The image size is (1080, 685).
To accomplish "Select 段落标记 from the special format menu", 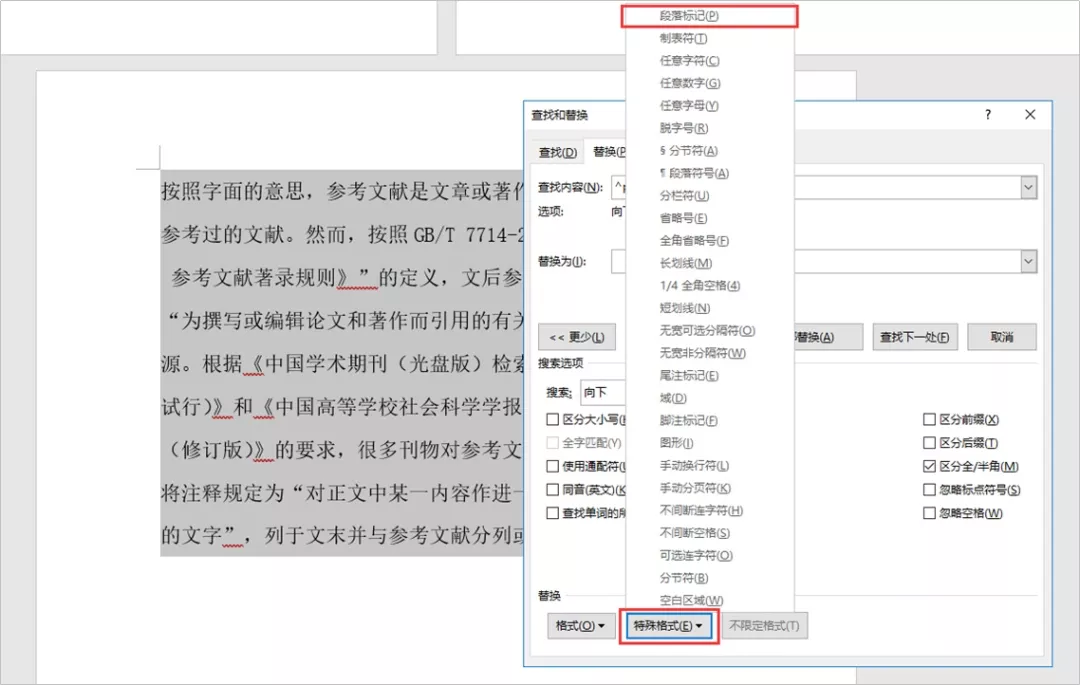I will coord(710,16).
